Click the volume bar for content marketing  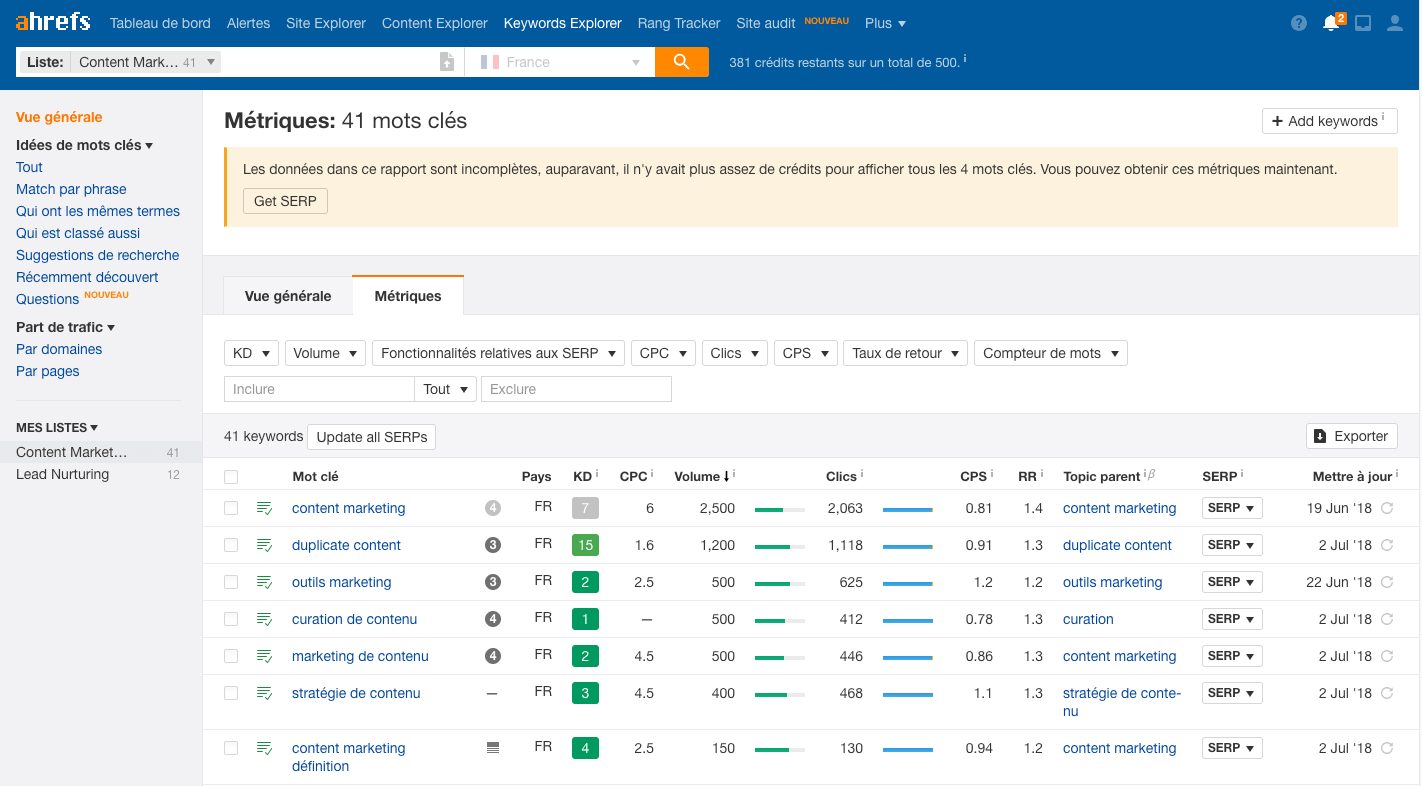[780, 509]
